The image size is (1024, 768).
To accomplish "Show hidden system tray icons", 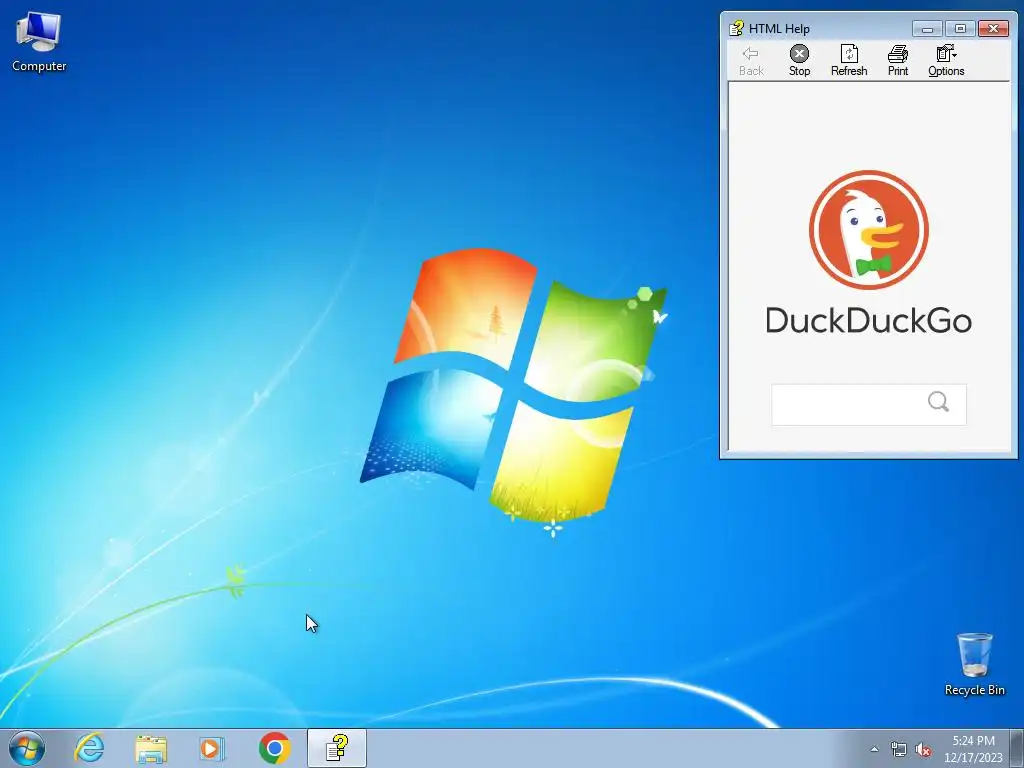I will 874,749.
